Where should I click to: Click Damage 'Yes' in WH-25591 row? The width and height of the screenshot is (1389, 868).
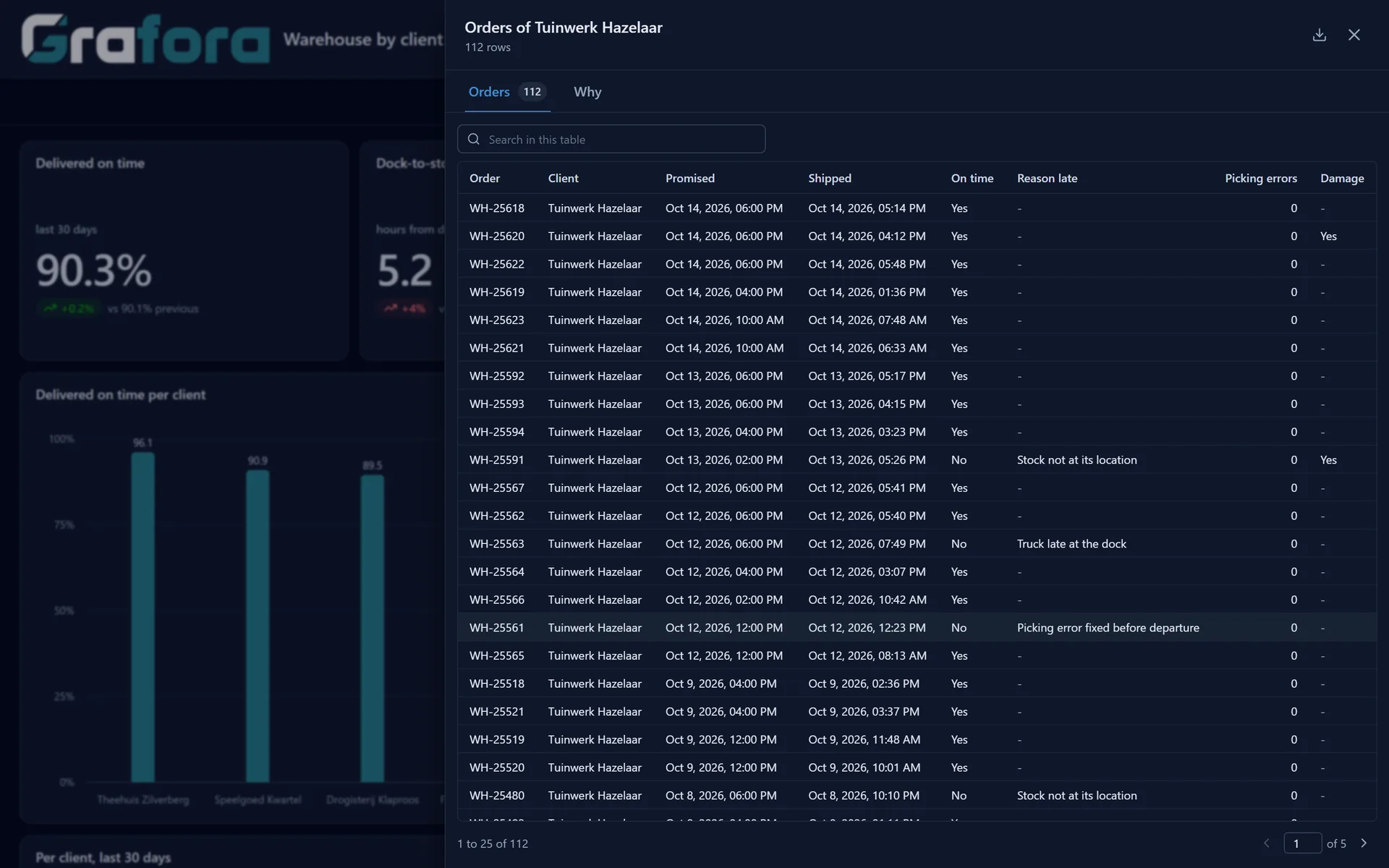coord(1328,460)
